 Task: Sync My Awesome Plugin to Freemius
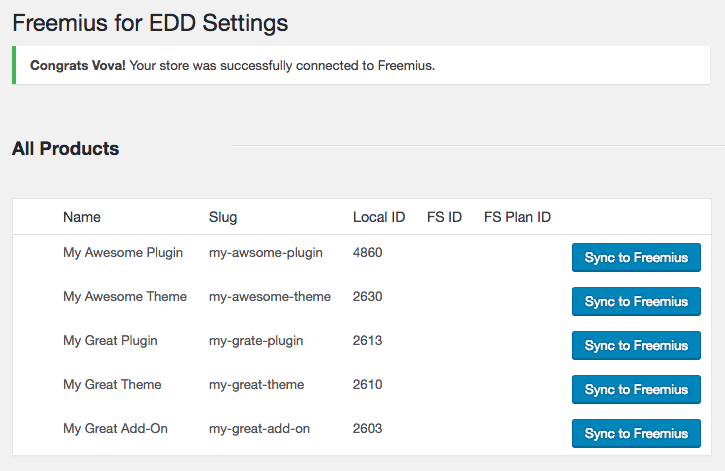636,257
